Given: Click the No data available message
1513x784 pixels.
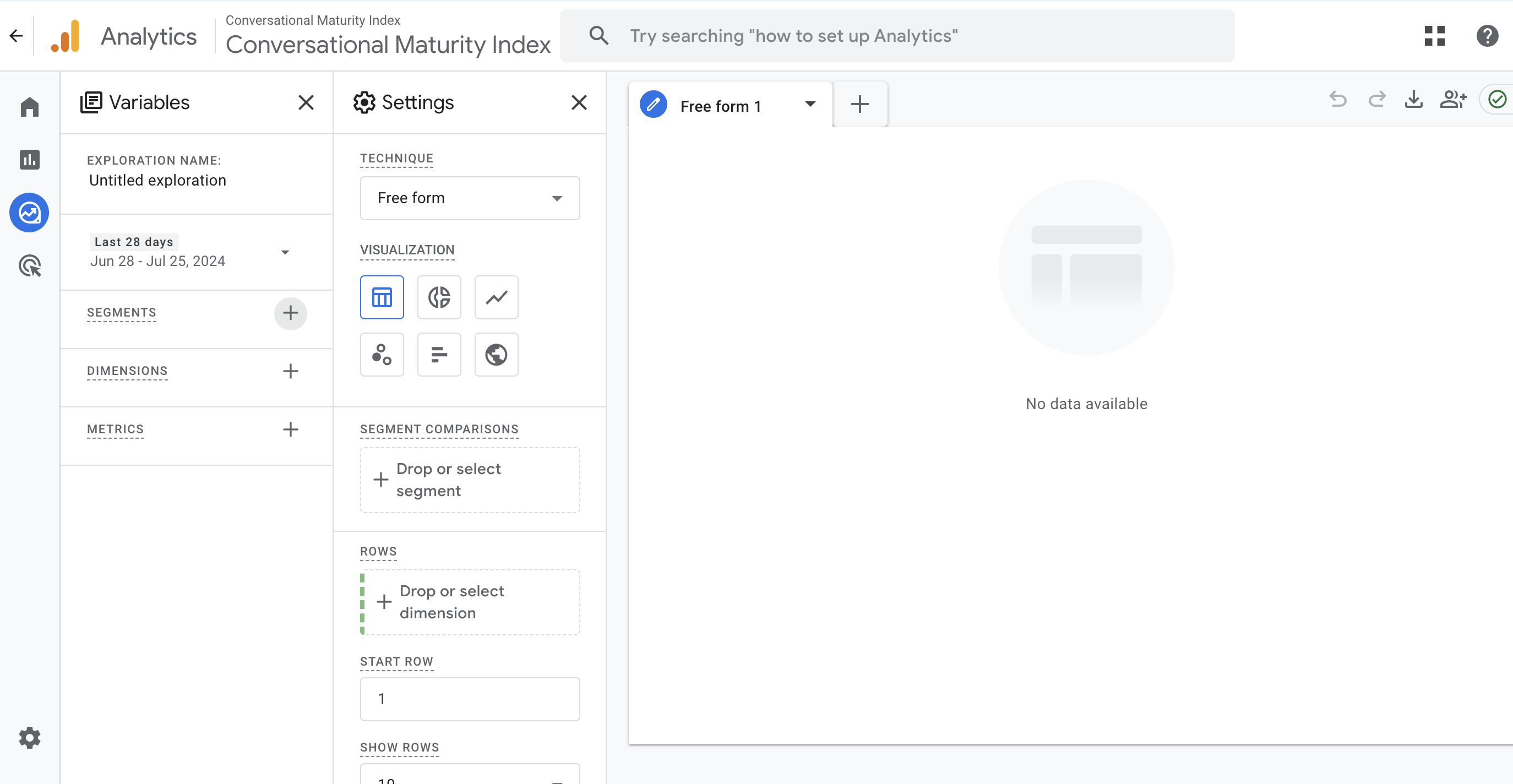Looking at the screenshot, I should (1086, 404).
